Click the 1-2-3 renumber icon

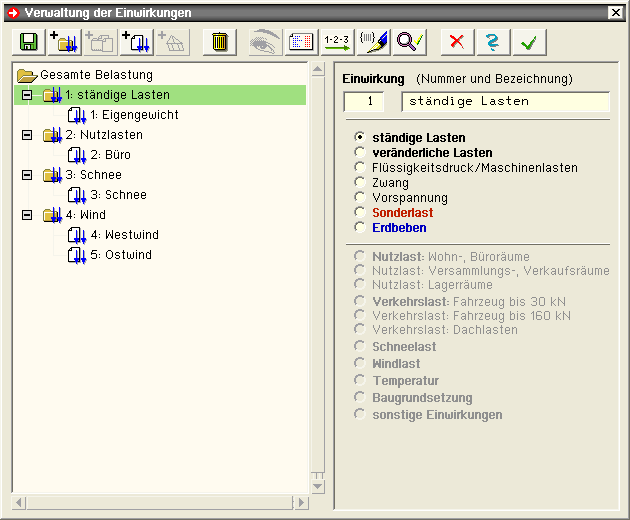coord(335,42)
